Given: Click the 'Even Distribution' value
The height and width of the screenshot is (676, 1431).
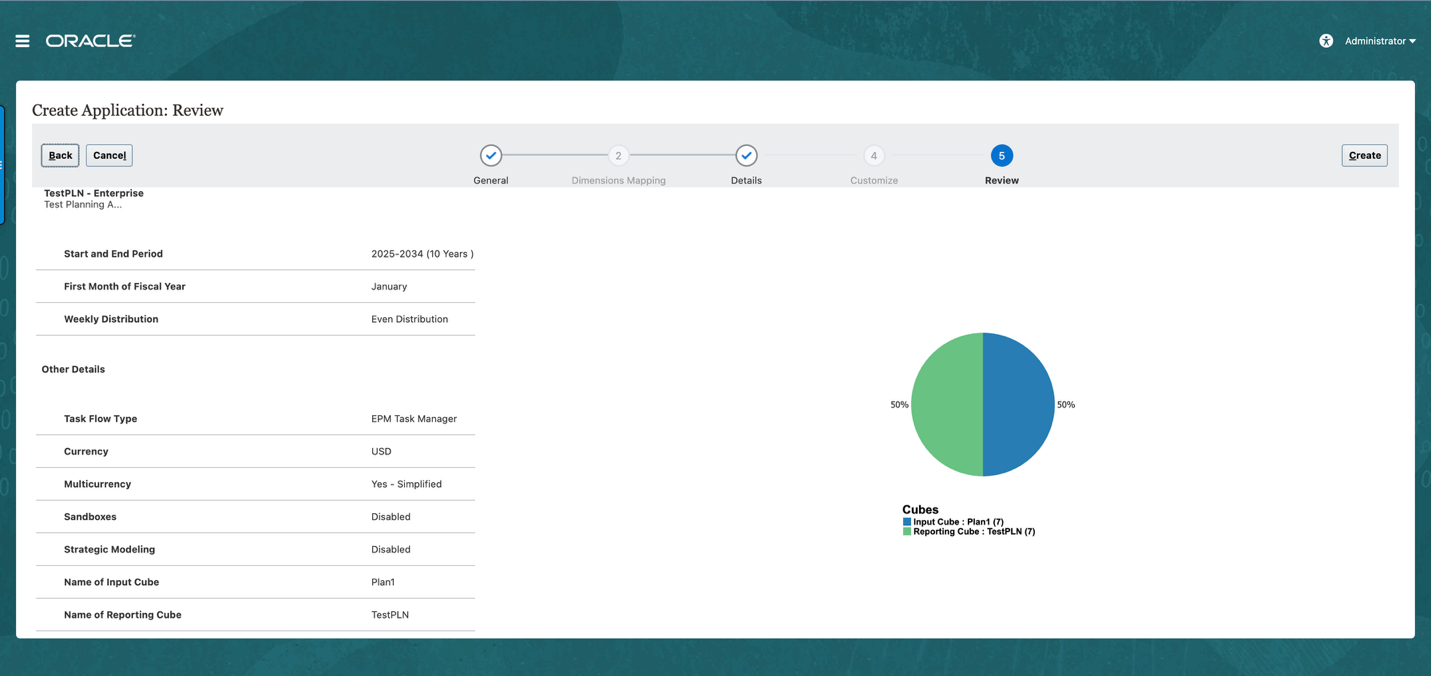Looking at the screenshot, I should [x=409, y=319].
